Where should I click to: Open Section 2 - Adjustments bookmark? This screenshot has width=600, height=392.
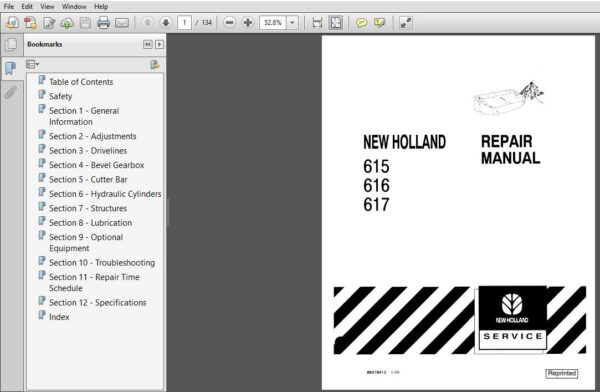93,136
